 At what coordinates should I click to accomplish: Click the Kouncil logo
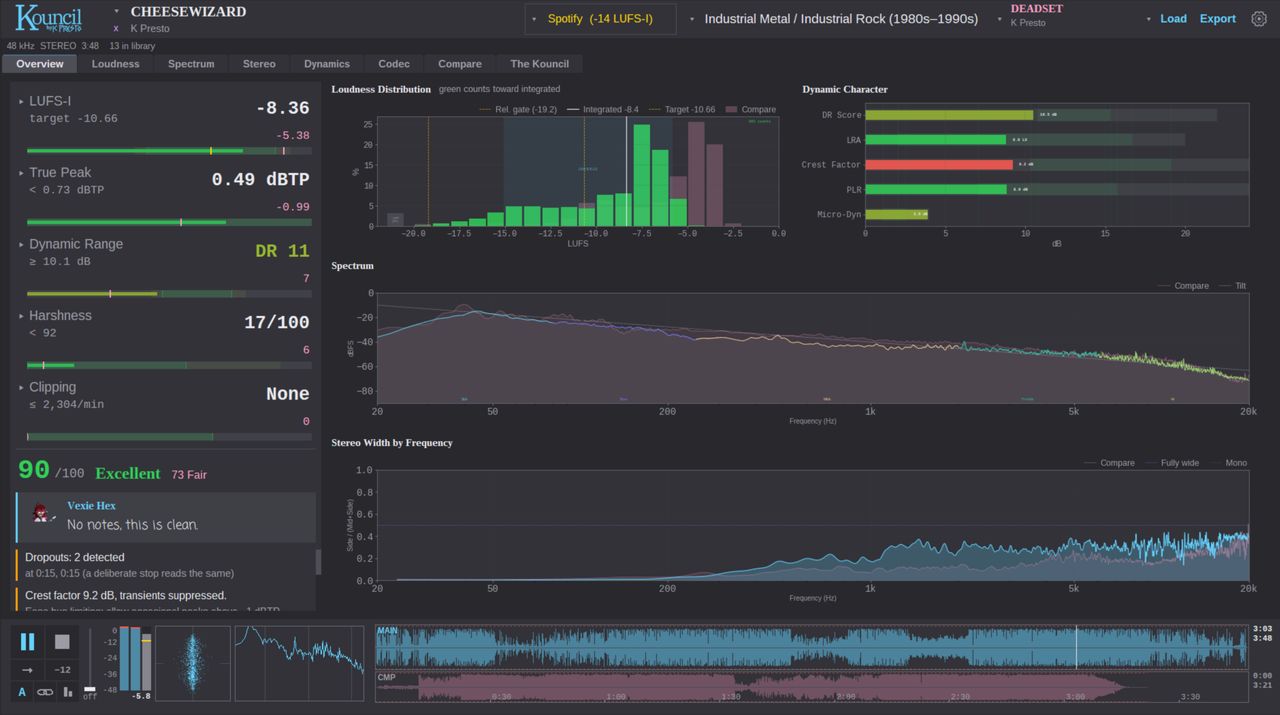pos(49,18)
